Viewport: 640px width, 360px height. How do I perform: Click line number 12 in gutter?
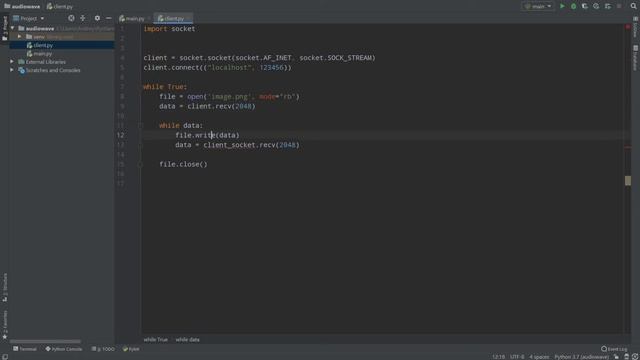coord(120,135)
